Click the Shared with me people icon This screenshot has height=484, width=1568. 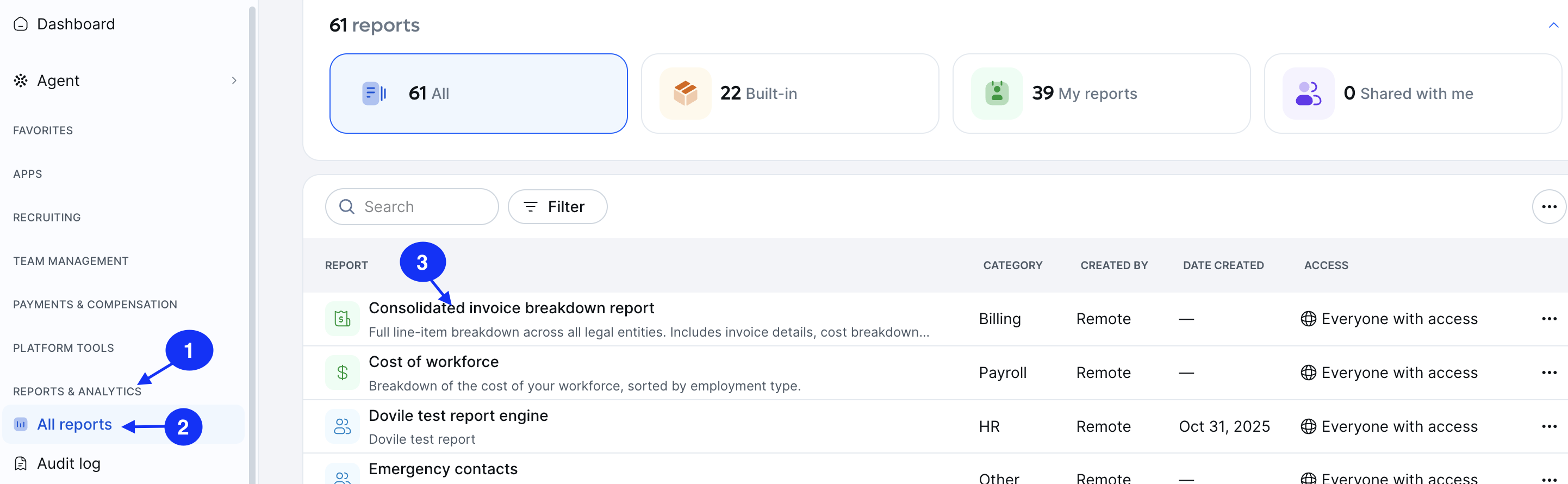coord(1309,93)
